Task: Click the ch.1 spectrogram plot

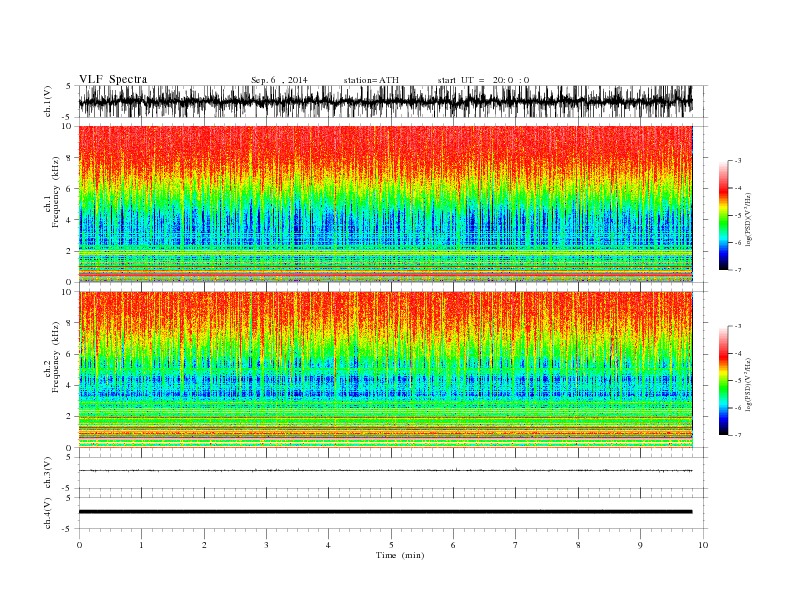Action: tap(385, 203)
